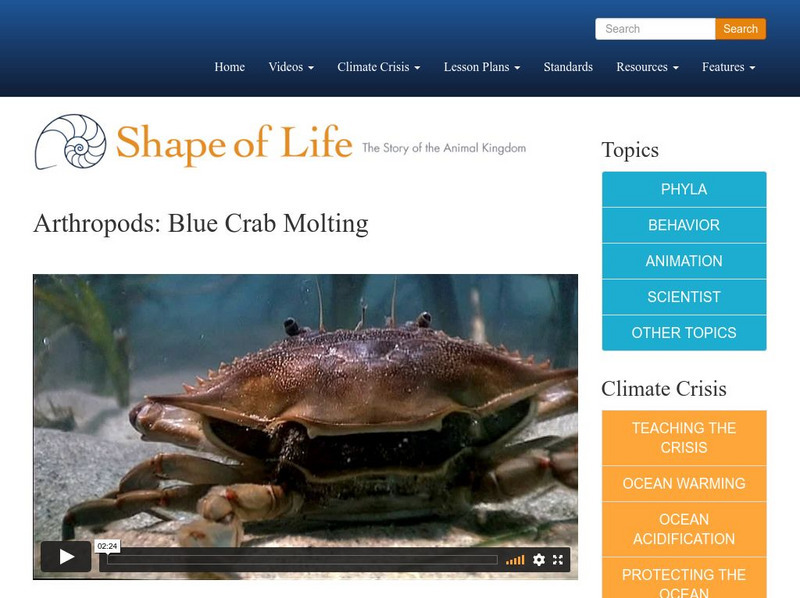Click the BEHAVIOR topic link
The height and width of the screenshot is (598, 800).
[683, 225]
